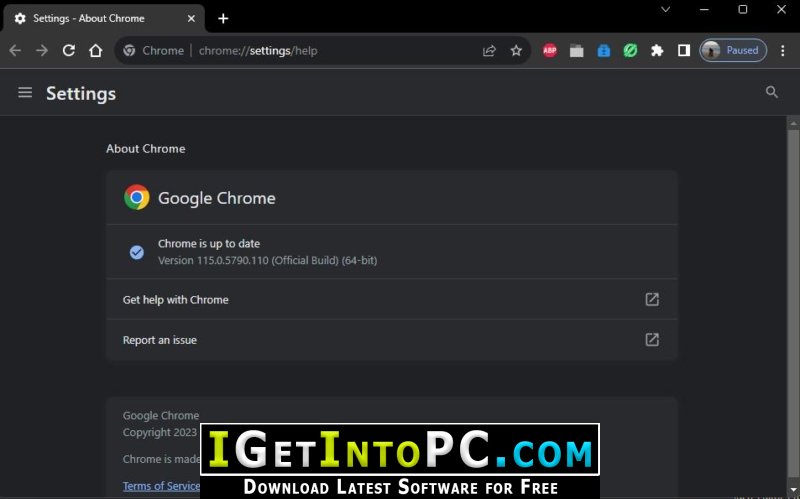Select the Settings - About Chrome tab
Image resolution: width=800 pixels, height=499 pixels.
[104, 19]
